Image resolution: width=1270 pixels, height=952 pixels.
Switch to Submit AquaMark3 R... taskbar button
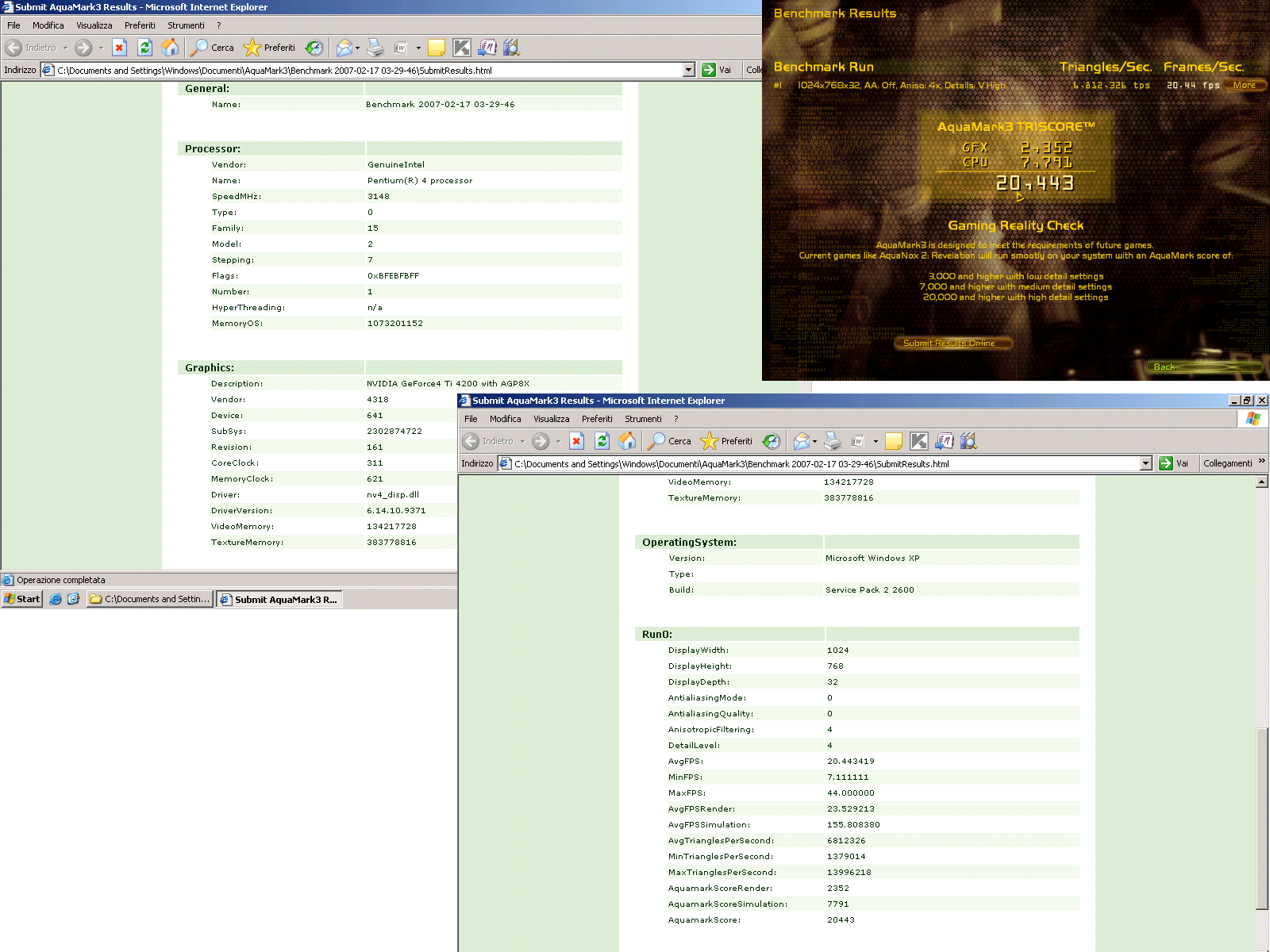[x=279, y=599]
